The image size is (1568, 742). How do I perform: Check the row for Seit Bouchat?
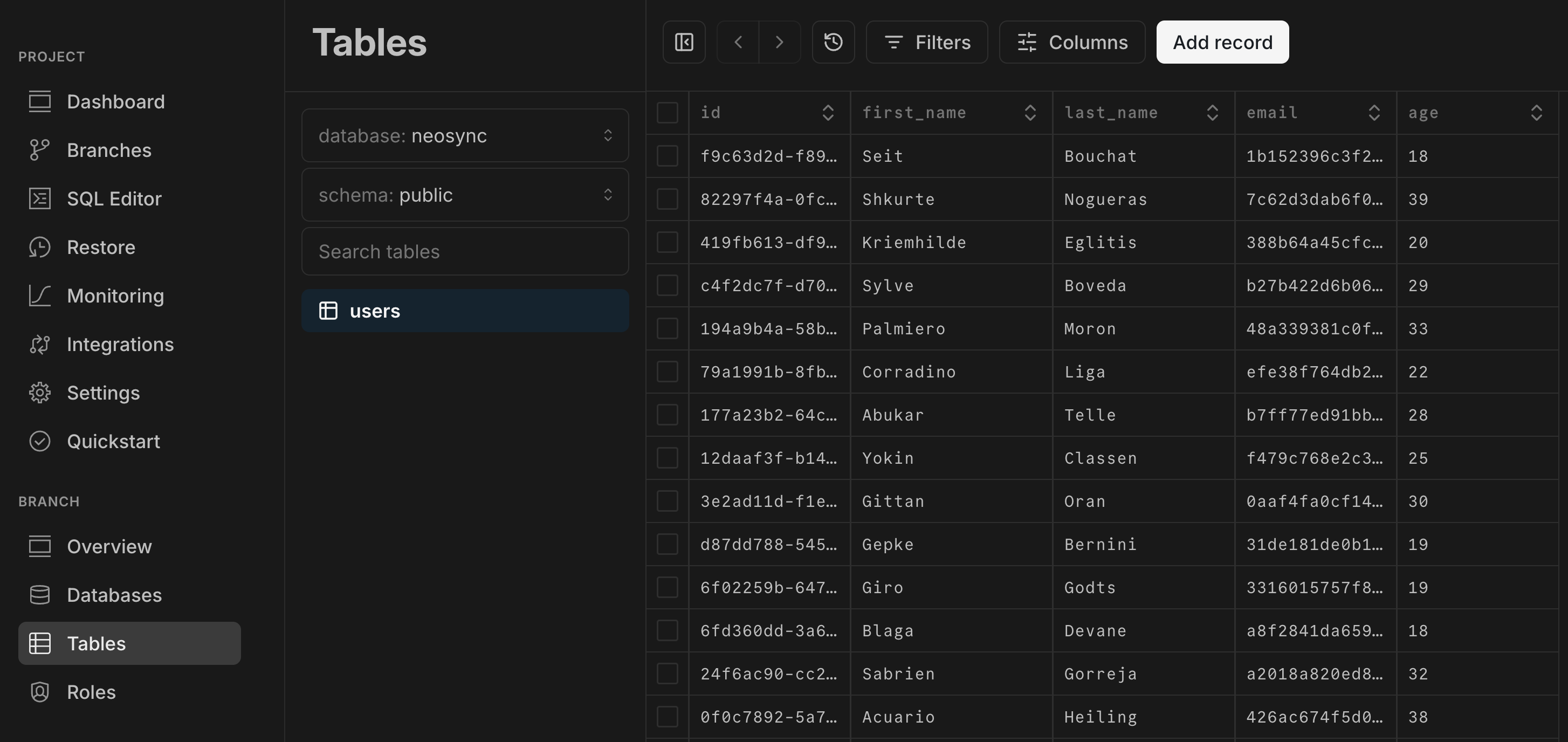click(x=667, y=156)
